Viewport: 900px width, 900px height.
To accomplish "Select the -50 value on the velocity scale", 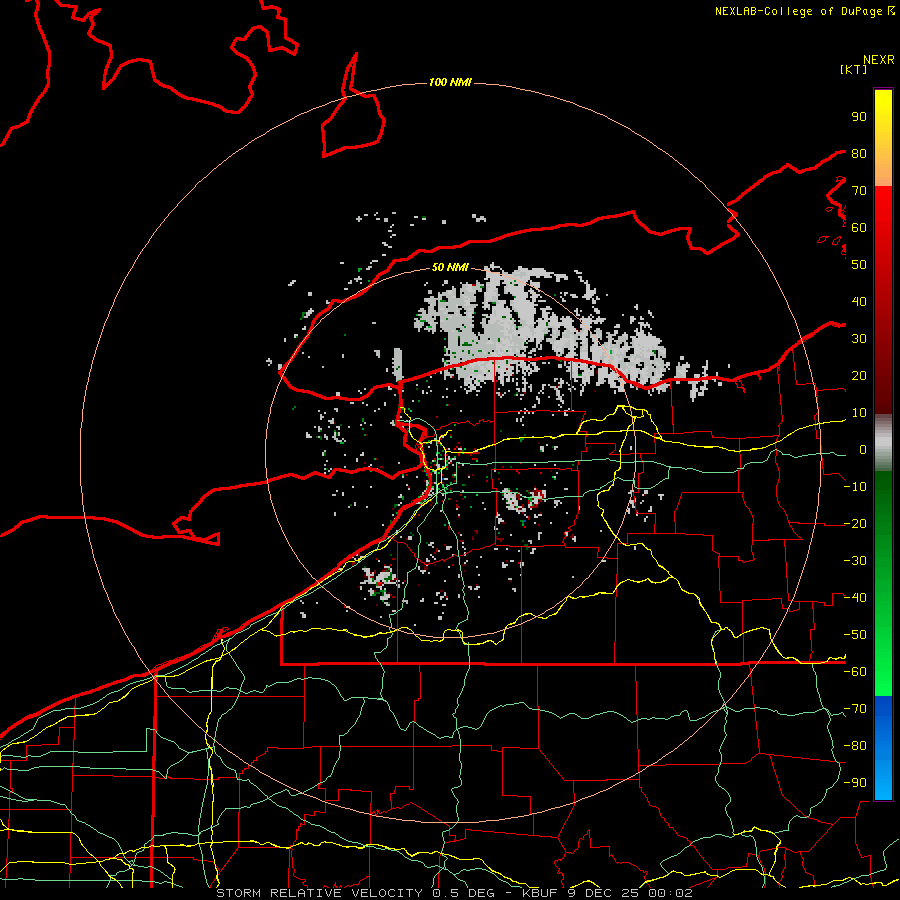I will 856,635.
